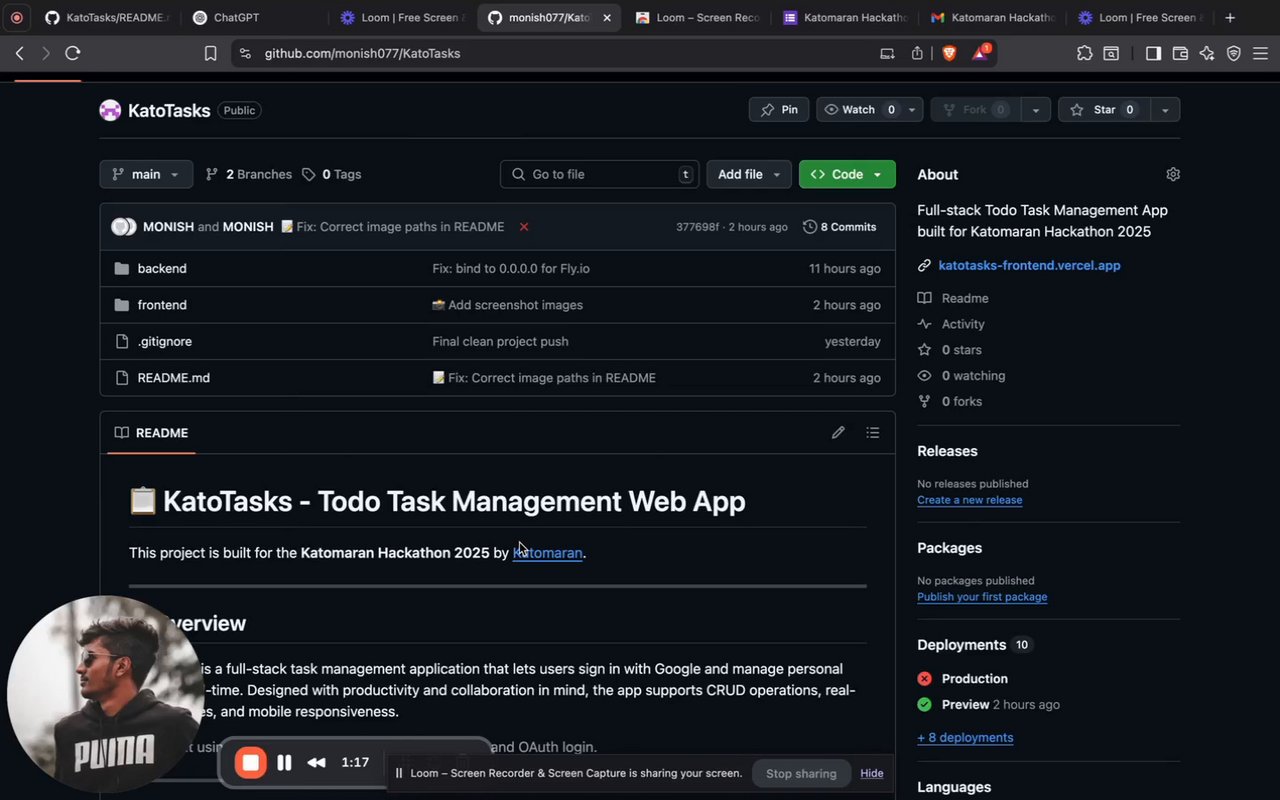Hide the Loom screen sharing banner

(x=872, y=773)
